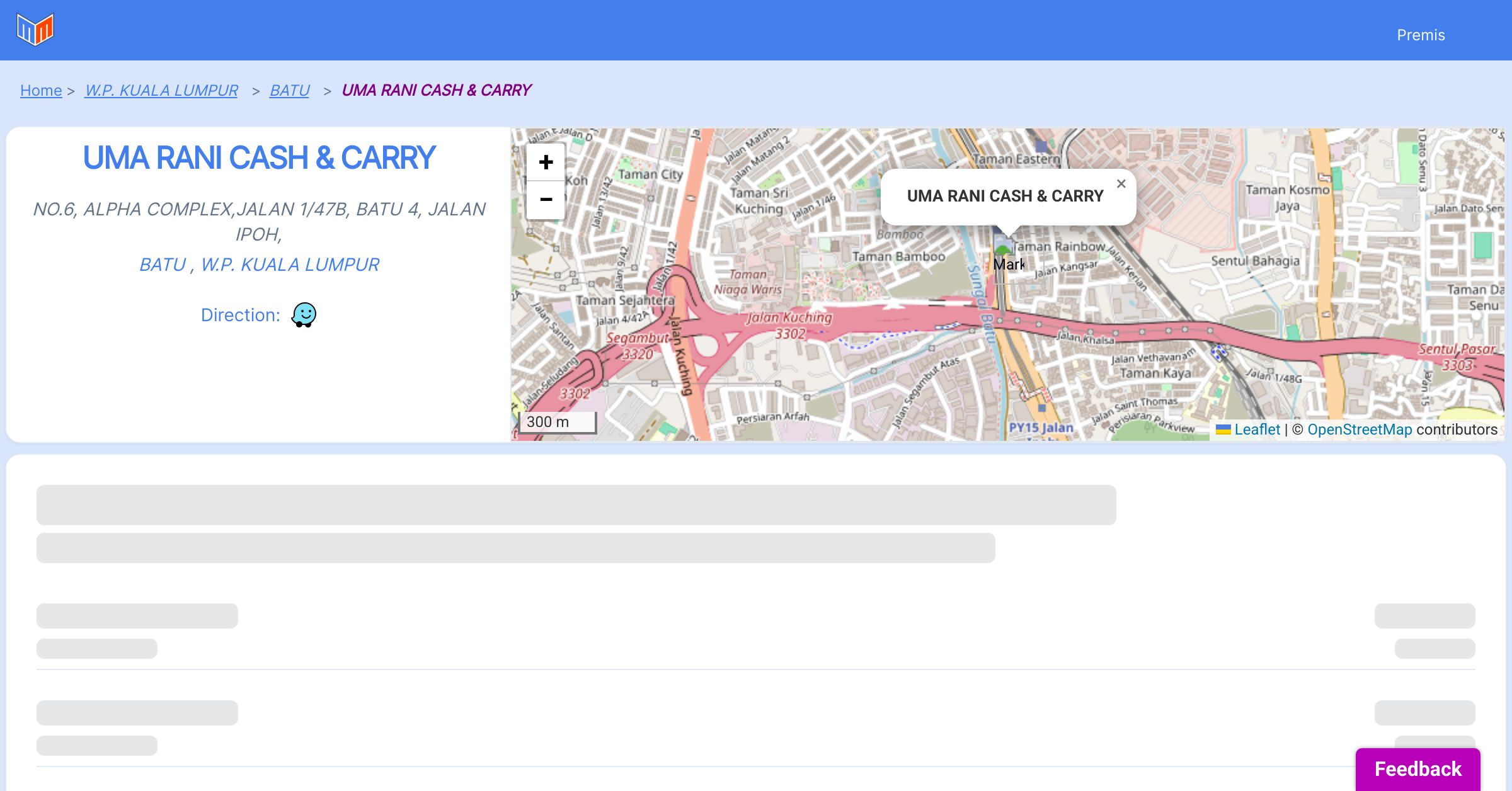Click UMA RANI CASH & CARRY breadcrumb
Image resolution: width=1512 pixels, height=791 pixels.
tap(436, 91)
